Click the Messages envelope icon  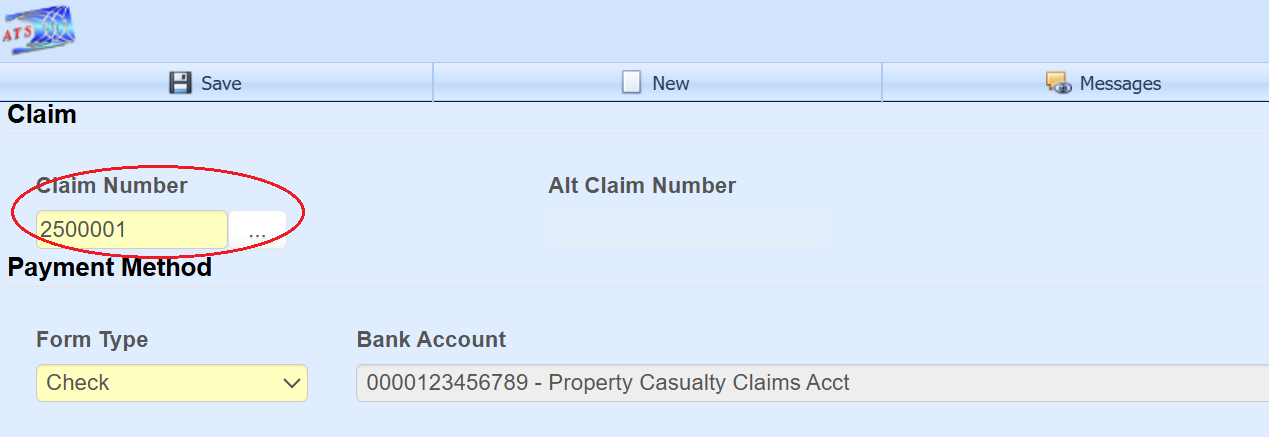click(x=1058, y=83)
